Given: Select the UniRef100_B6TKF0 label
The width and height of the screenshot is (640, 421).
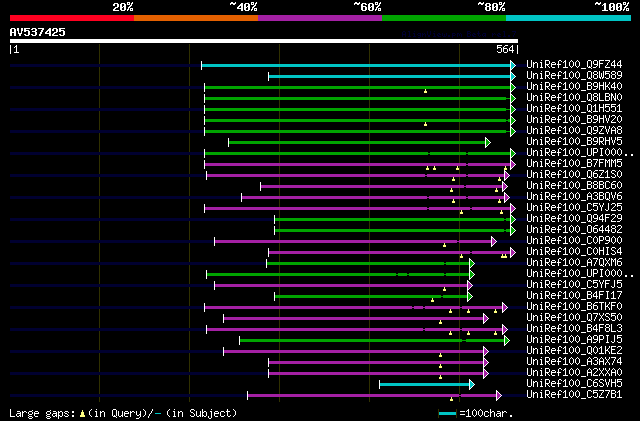Looking at the screenshot, I should (574, 306).
